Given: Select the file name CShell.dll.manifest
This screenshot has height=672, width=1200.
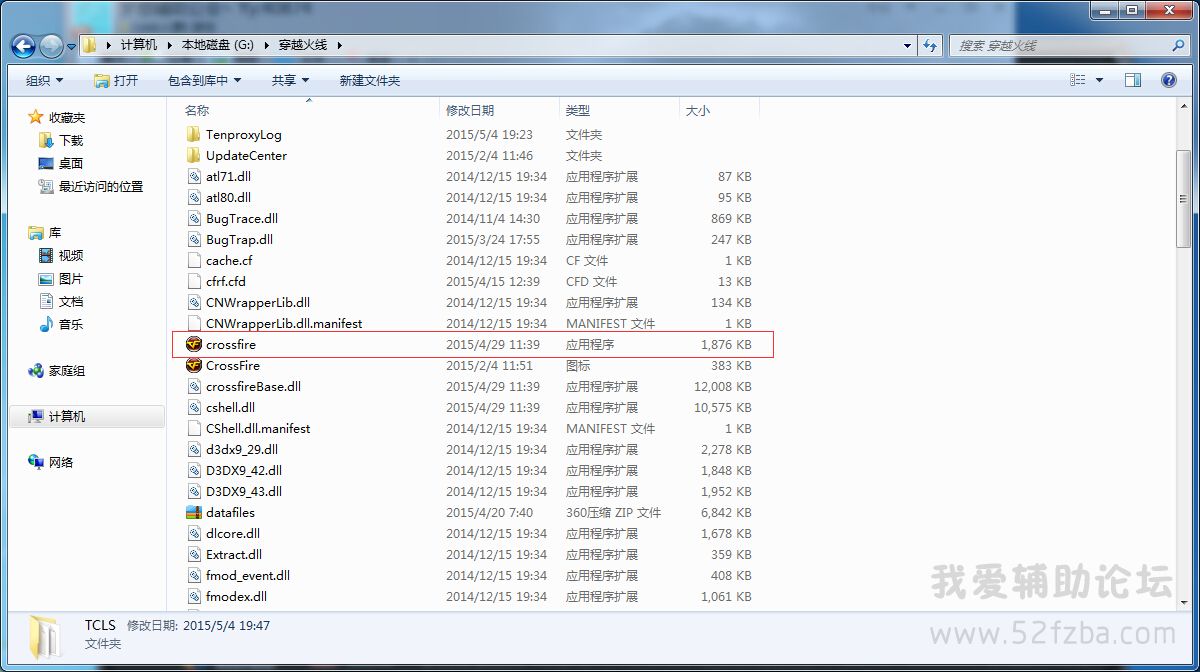Looking at the screenshot, I should pos(258,428).
